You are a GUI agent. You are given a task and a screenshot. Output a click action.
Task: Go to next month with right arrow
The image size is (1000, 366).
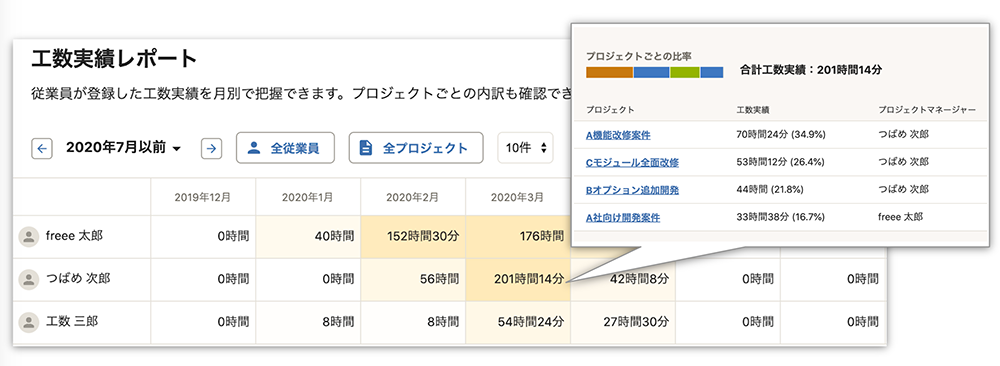pos(212,149)
